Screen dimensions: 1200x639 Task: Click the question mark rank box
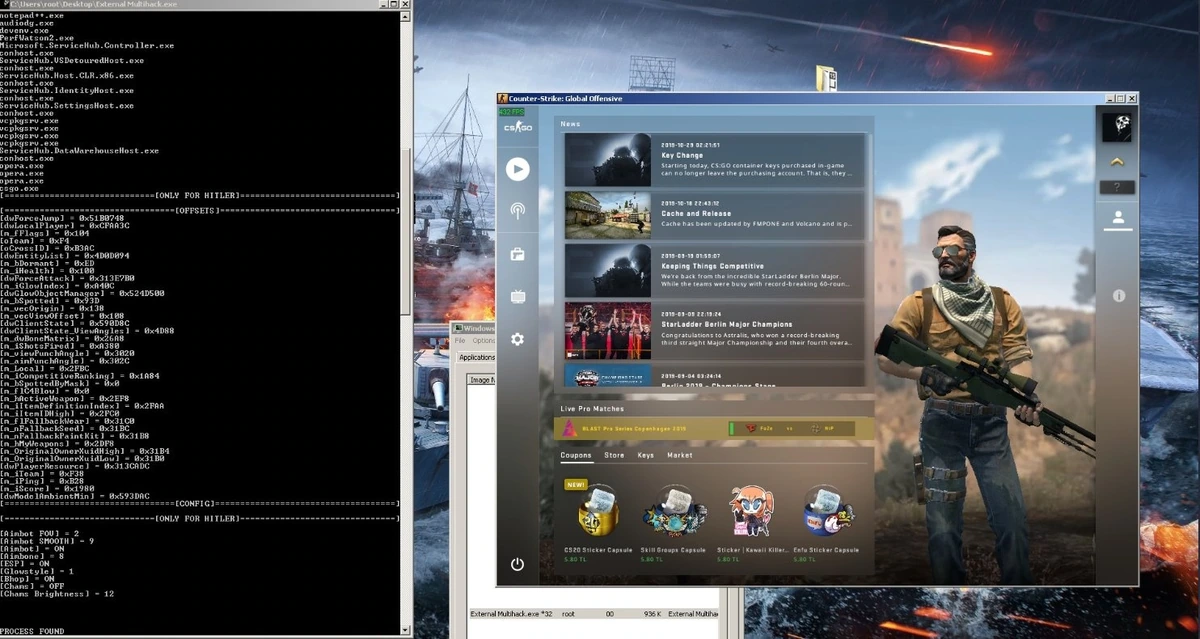[x=1117, y=187]
